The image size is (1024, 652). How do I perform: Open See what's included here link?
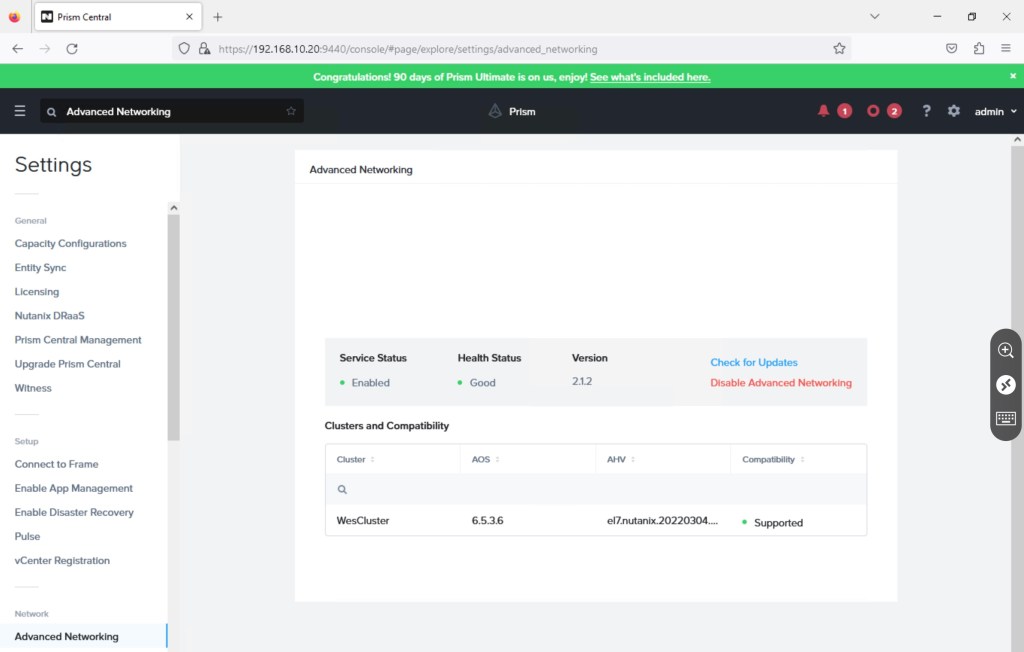(x=650, y=77)
